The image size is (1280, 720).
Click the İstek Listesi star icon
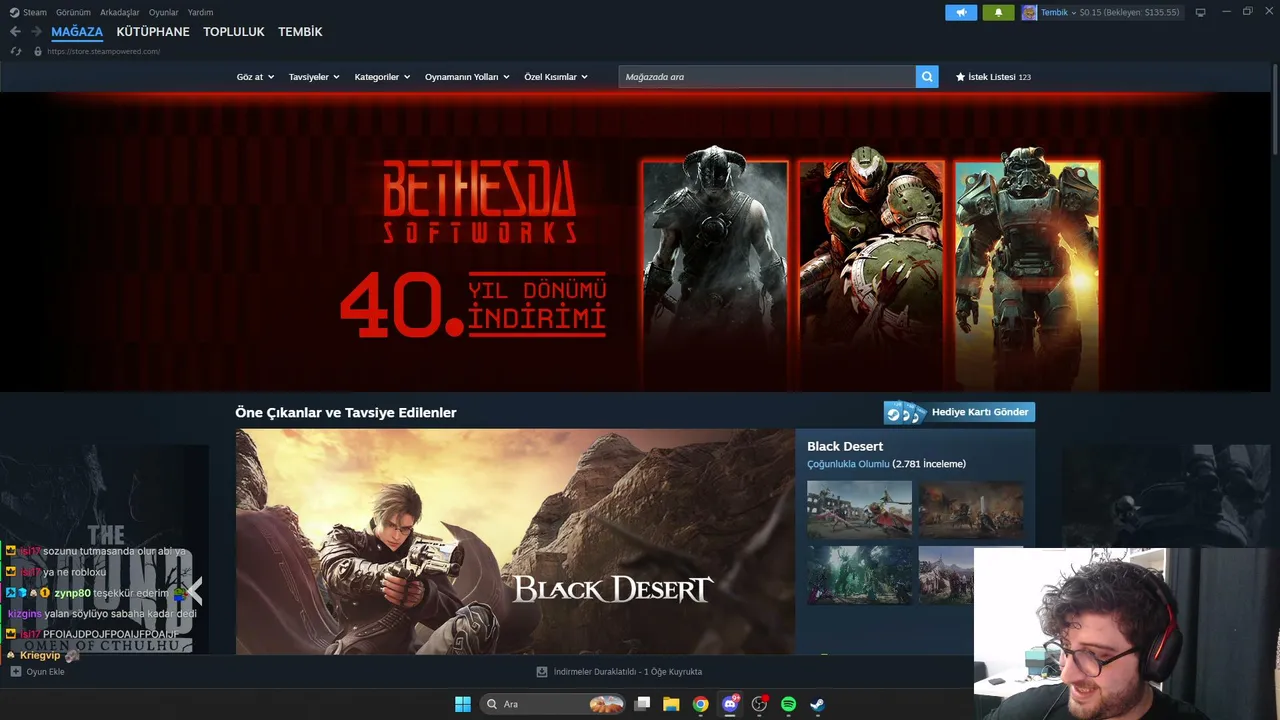click(x=960, y=77)
